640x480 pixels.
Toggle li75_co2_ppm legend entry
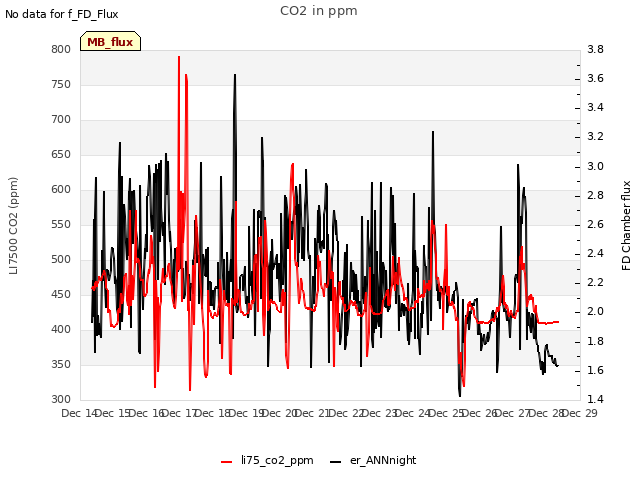tap(267, 460)
